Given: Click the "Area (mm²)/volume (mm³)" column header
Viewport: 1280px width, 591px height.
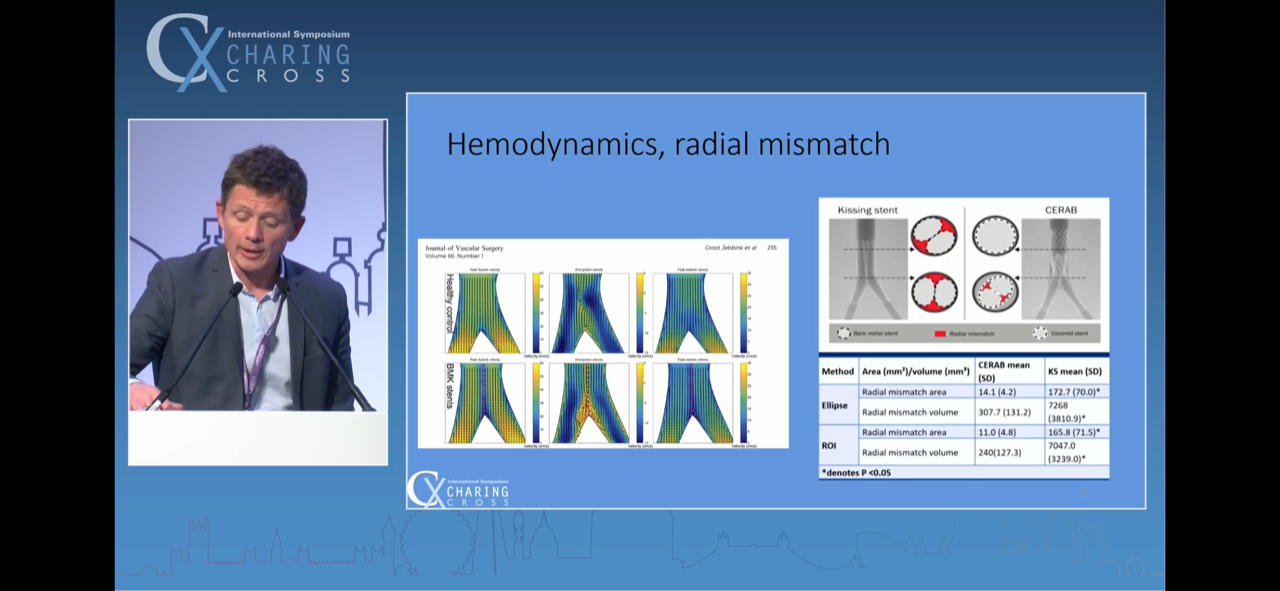Looking at the screenshot, I should tap(916, 371).
